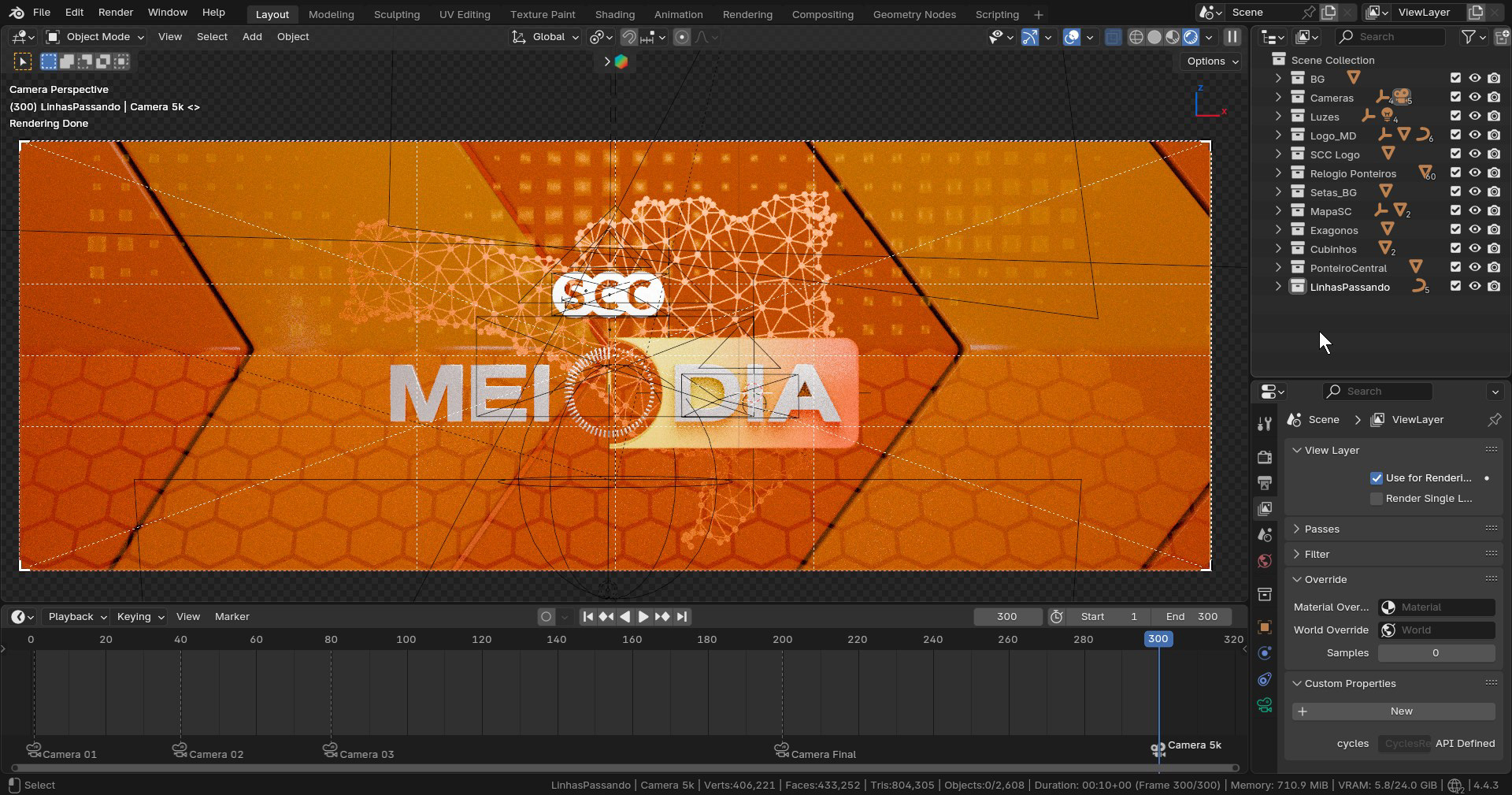Uncheck Use for Rendering checkbox
This screenshot has width=1512, height=795.
coord(1377,478)
